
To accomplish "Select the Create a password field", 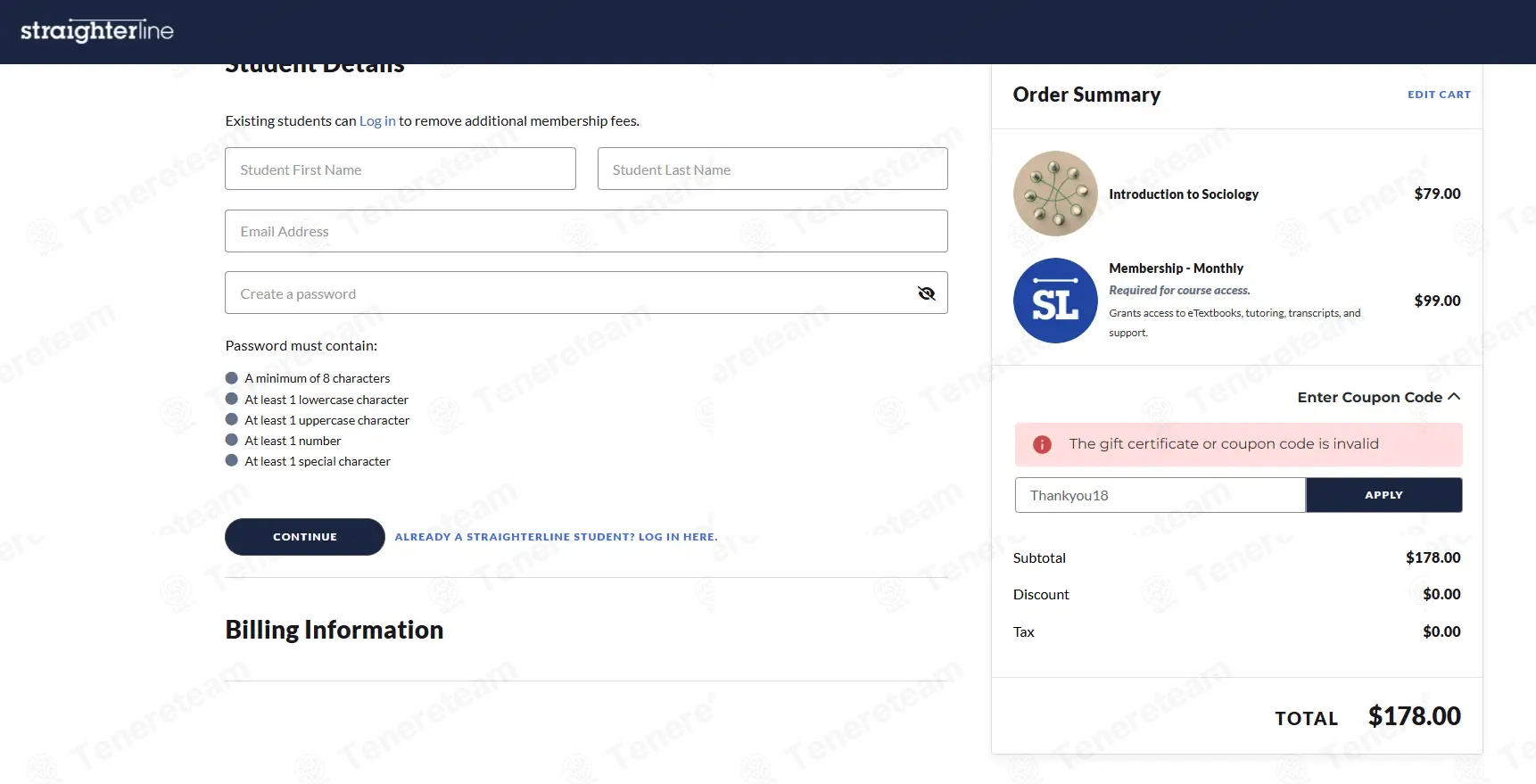I will click(586, 293).
